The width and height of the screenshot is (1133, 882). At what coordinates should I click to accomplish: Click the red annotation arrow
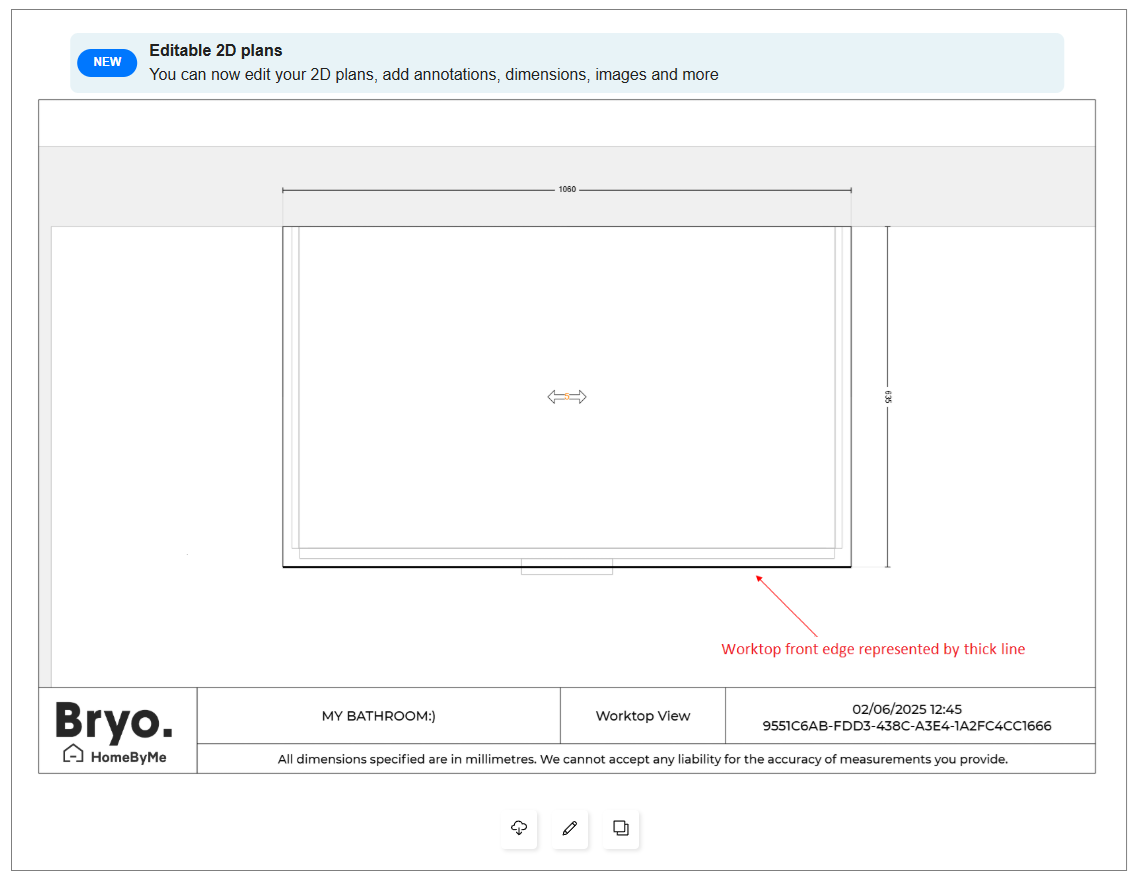[787, 606]
